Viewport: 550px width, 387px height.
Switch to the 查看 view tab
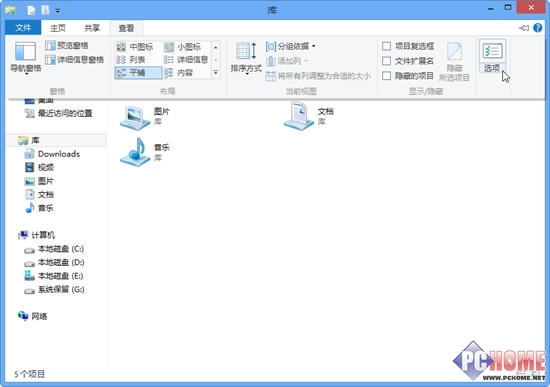coord(126,28)
